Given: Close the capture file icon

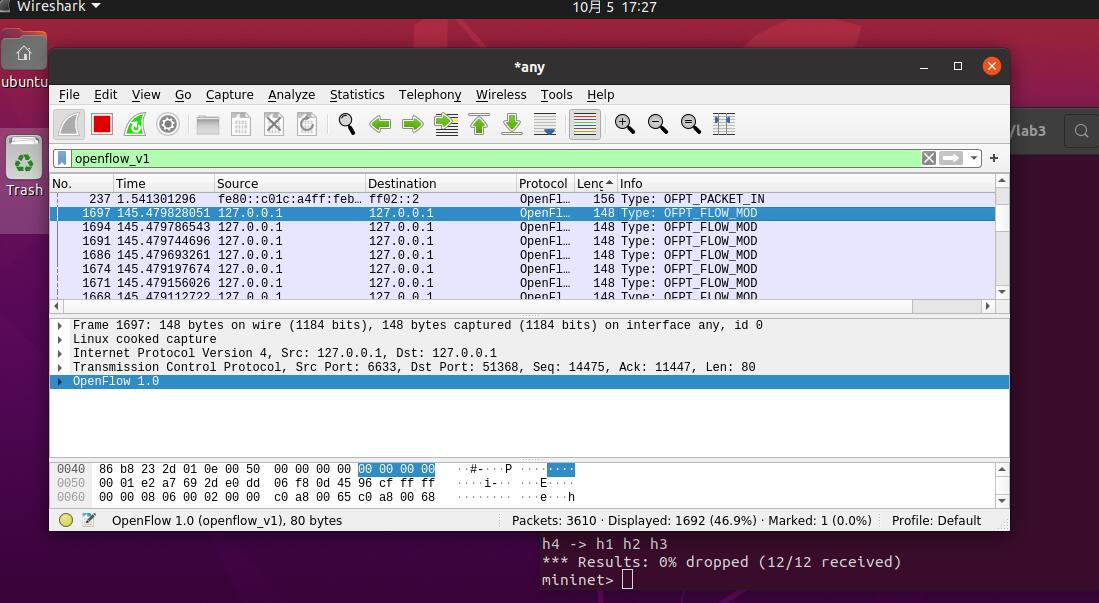Looking at the screenshot, I should click(x=273, y=125).
